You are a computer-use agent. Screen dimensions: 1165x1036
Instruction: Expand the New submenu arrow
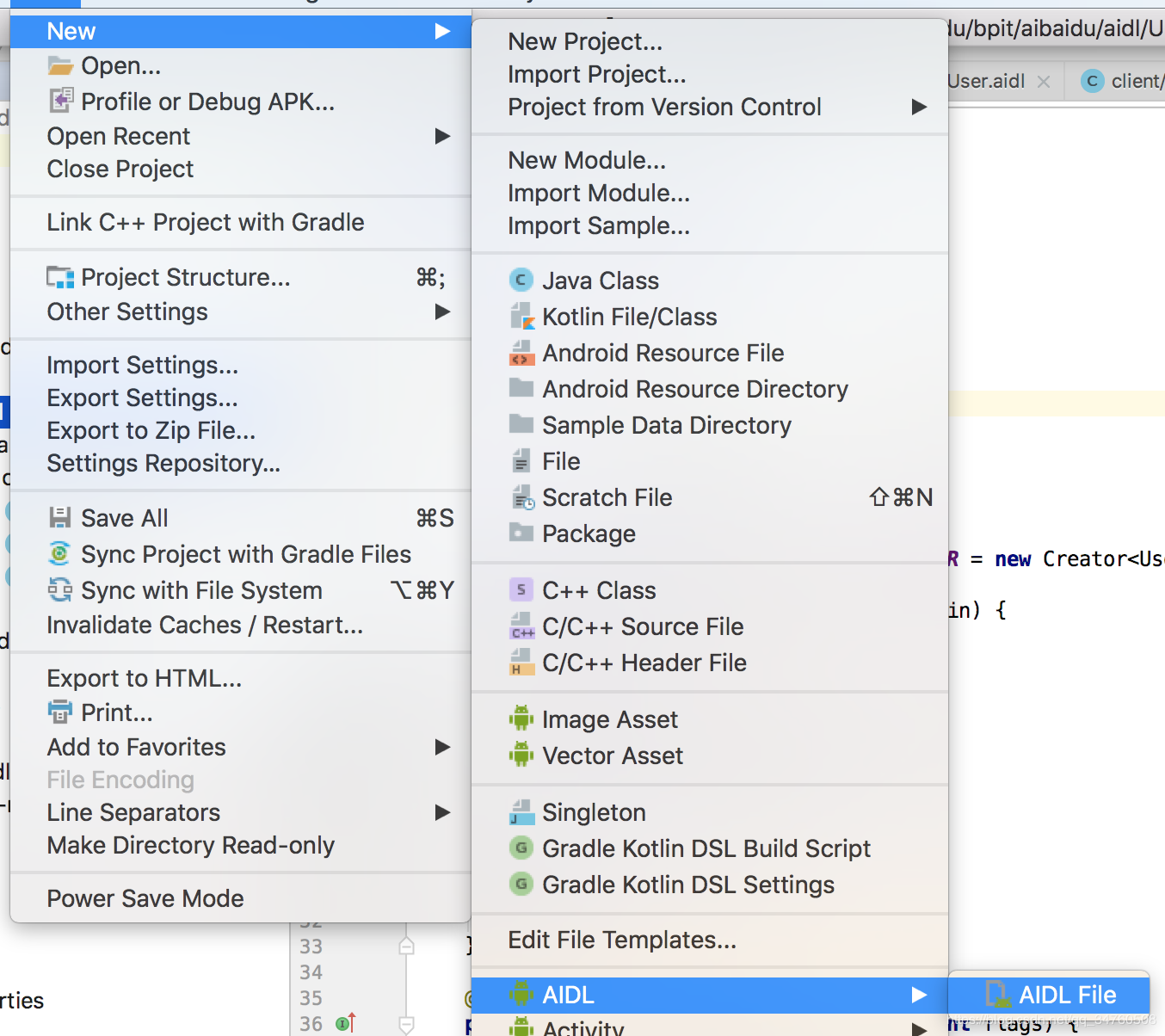pyautogui.click(x=443, y=32)
